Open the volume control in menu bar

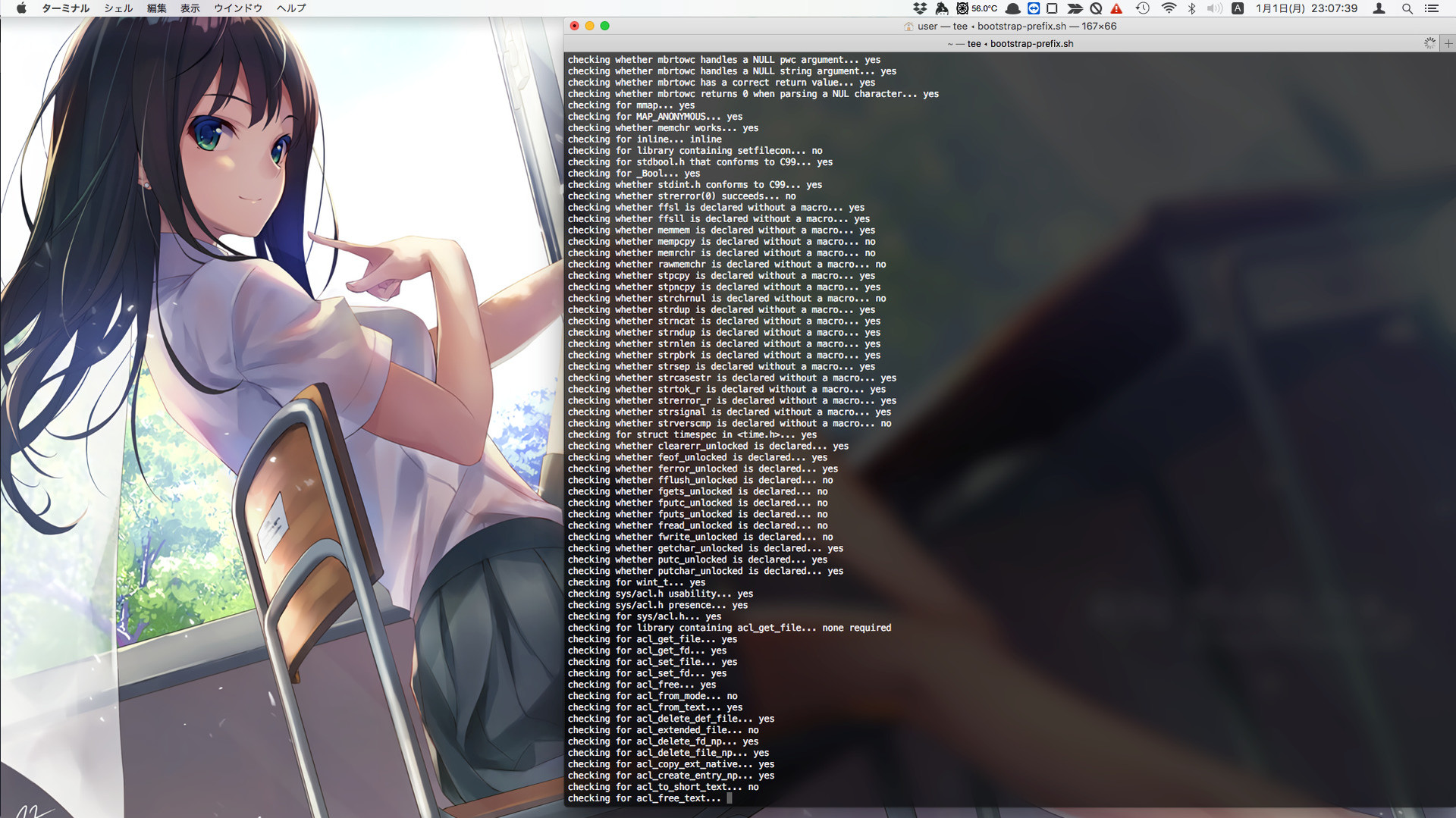pos(1214,8)
